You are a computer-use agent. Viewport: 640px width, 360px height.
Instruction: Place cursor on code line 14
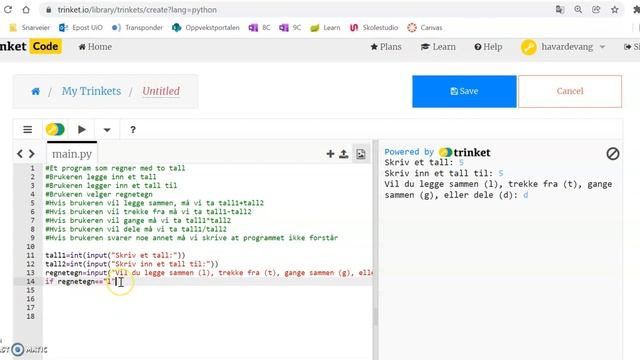tap(207, 281)
